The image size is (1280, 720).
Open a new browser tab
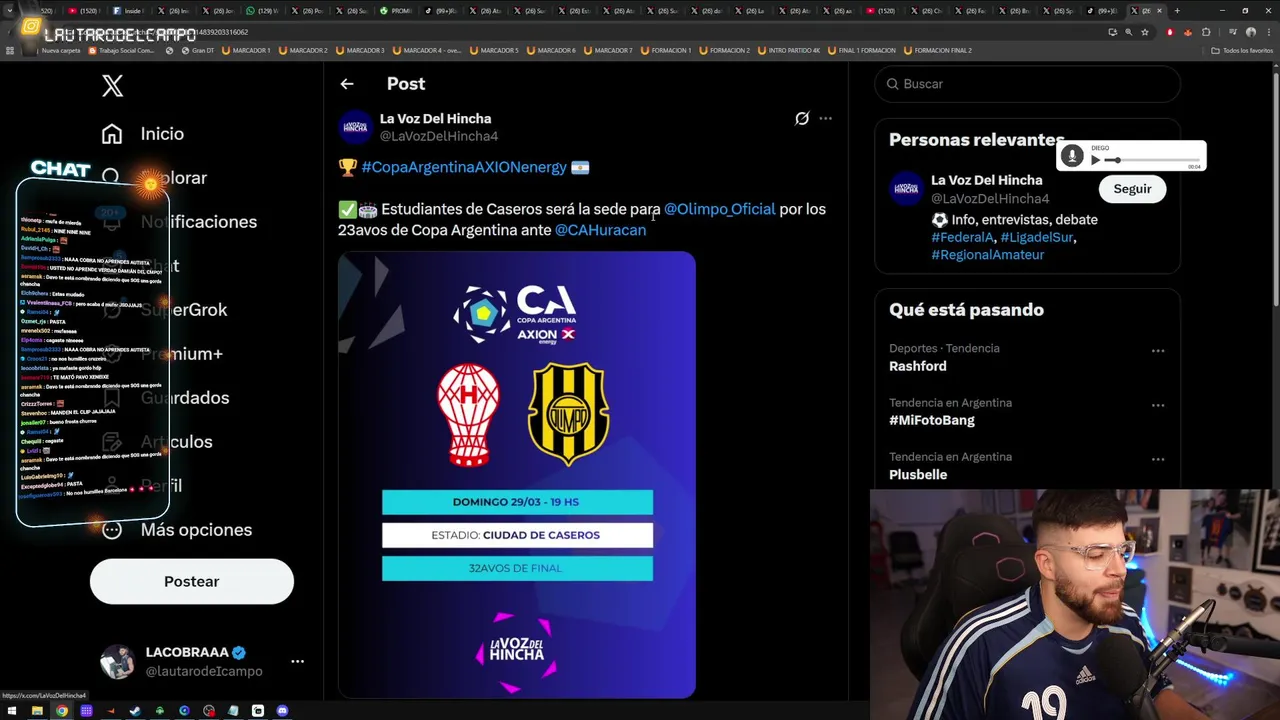pos(1177,11)
